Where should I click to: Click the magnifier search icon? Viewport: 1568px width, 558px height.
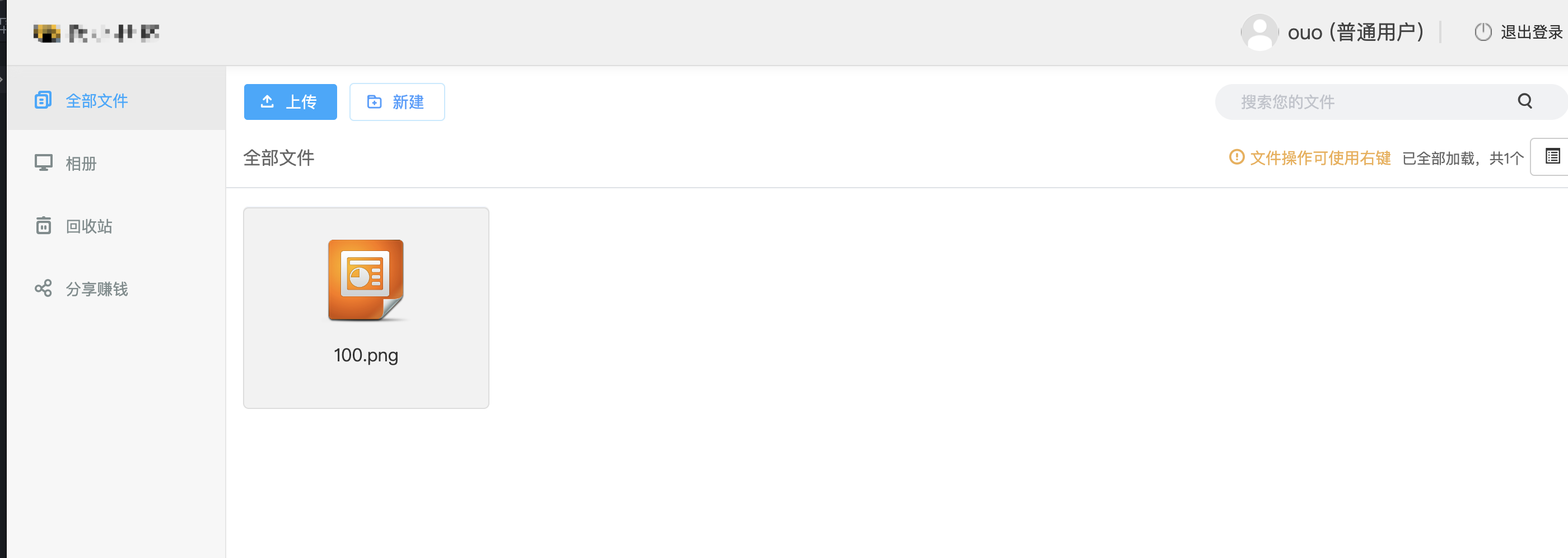(1525, 101)
